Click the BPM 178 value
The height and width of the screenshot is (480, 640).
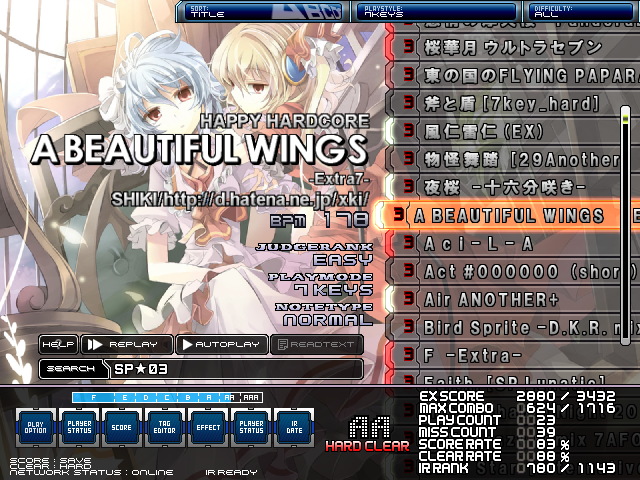tap(320, 220)
